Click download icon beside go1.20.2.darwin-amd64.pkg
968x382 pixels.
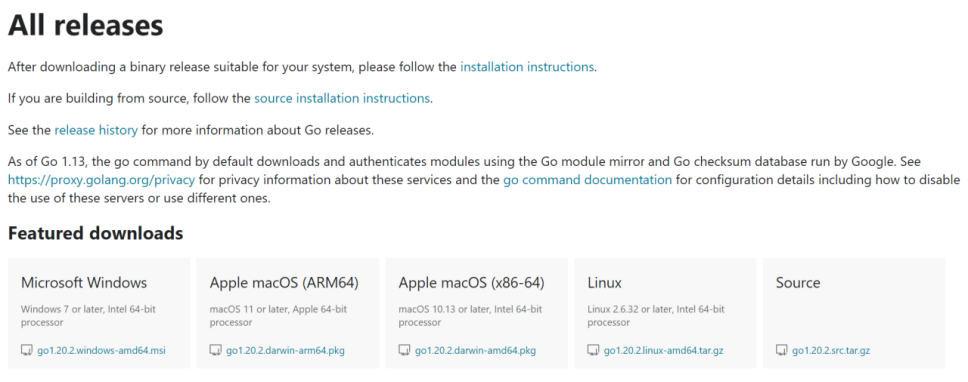[x=404, y=351]
